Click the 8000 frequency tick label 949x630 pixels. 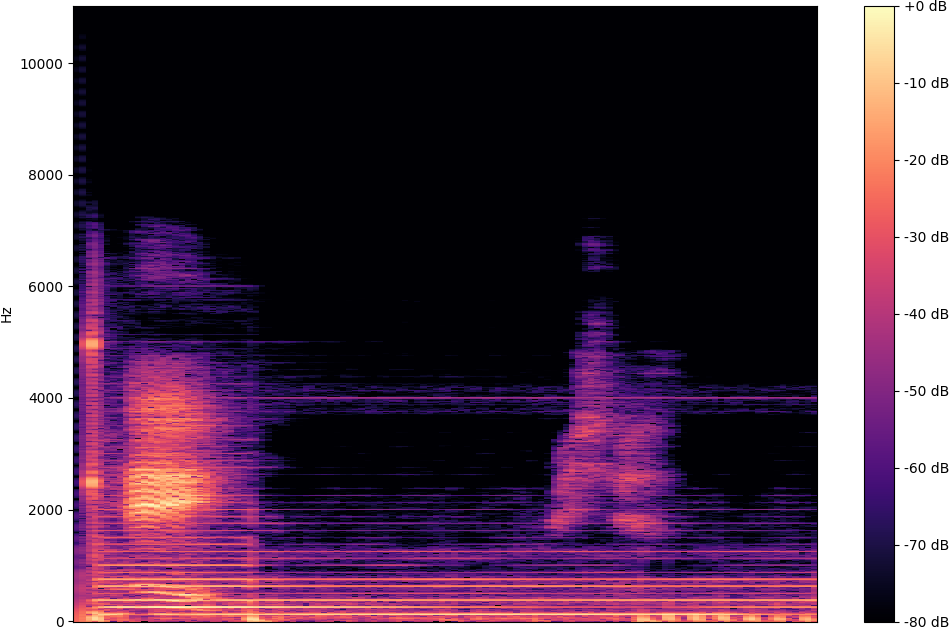click(x=45, y=176)
